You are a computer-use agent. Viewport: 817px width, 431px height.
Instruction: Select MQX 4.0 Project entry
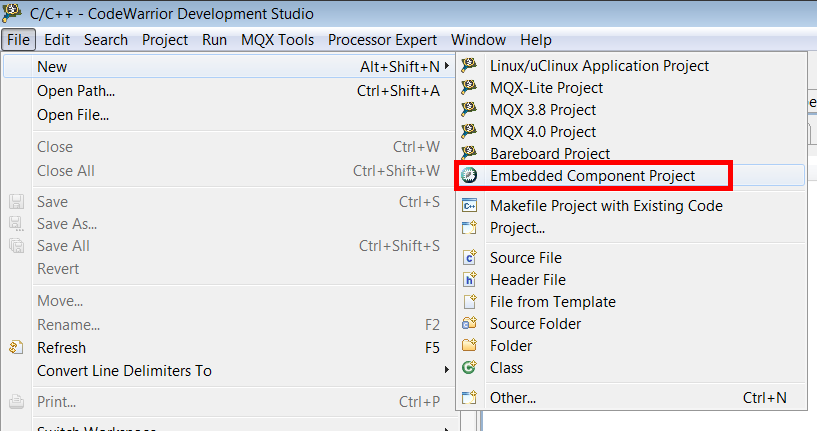click(x=542, y=132)
